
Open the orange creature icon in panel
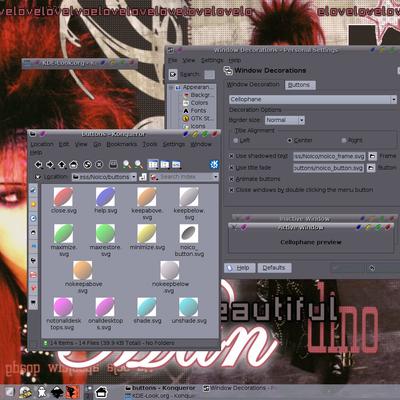[x=72, y=392]
